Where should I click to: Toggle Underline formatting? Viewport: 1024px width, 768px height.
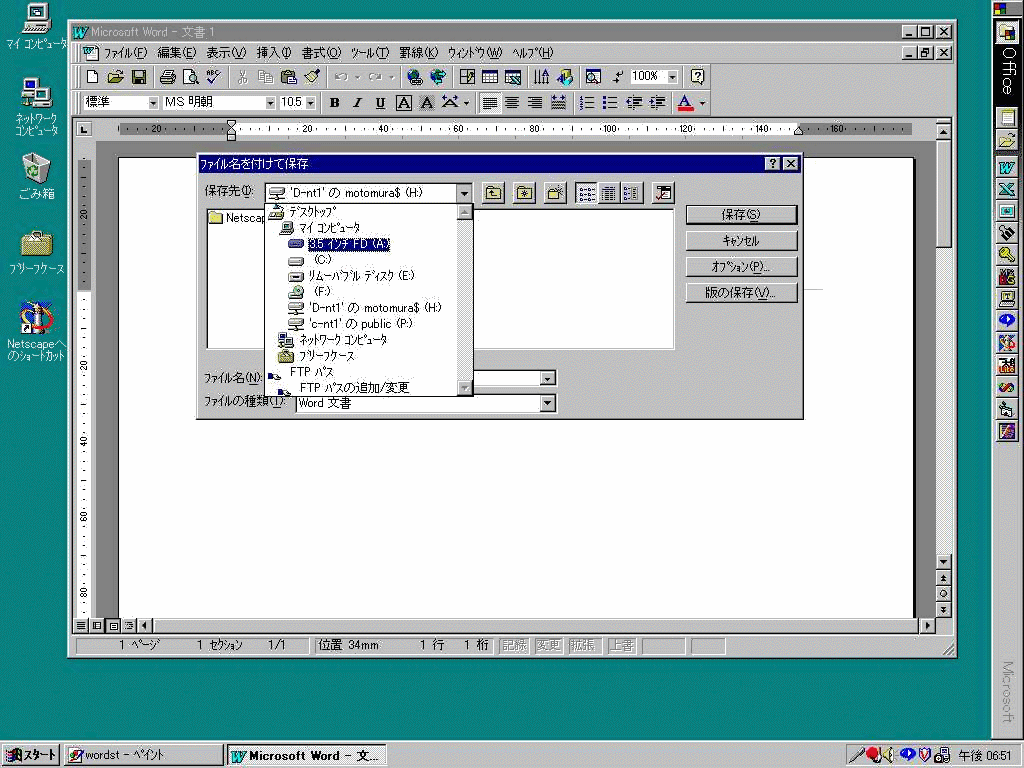380,103
